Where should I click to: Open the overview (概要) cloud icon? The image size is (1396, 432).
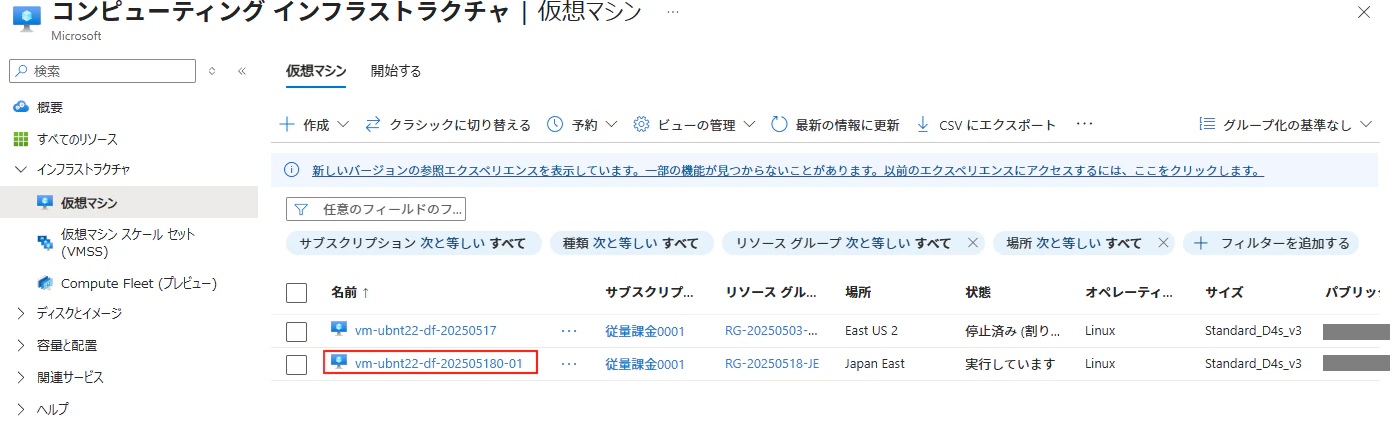[21, 107]
